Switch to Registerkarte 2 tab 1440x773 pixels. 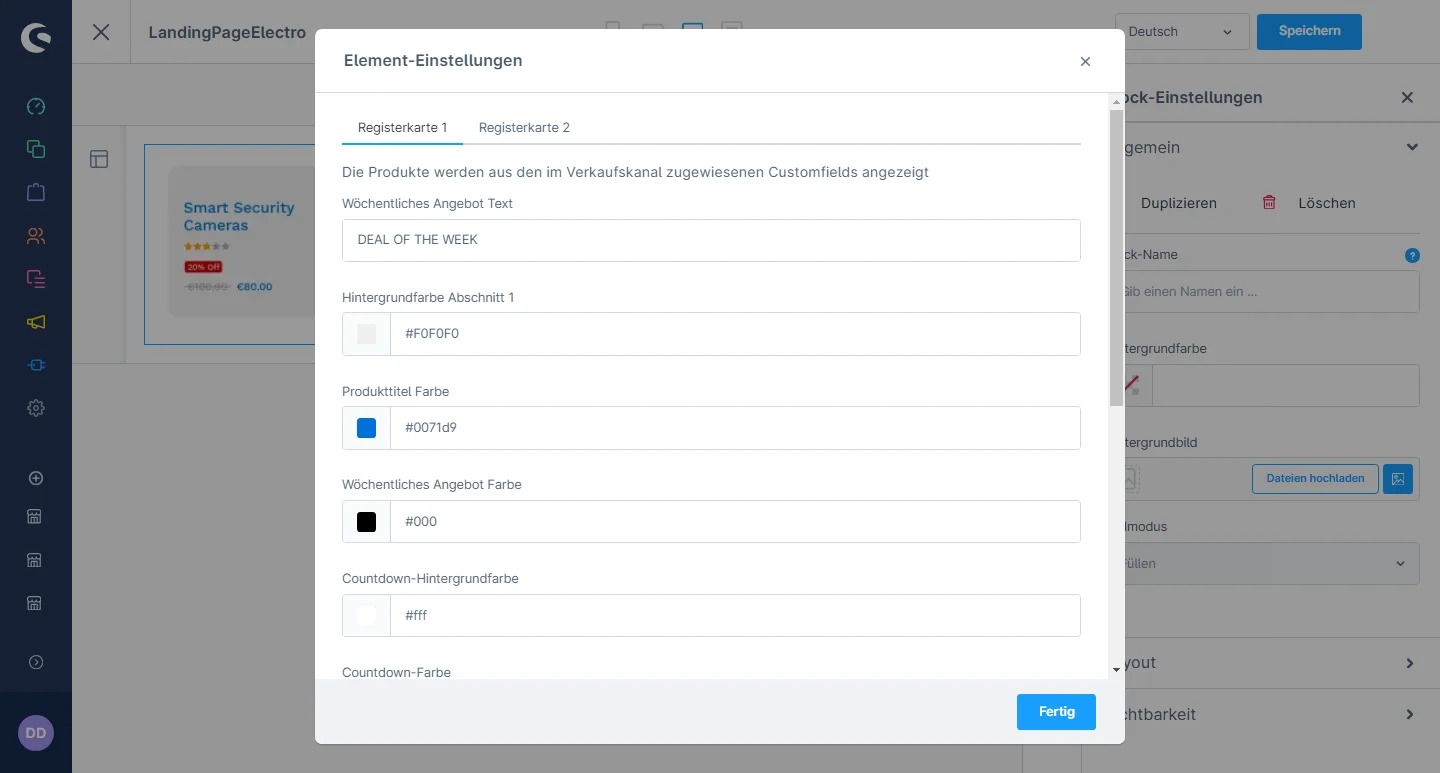[524, 128]
